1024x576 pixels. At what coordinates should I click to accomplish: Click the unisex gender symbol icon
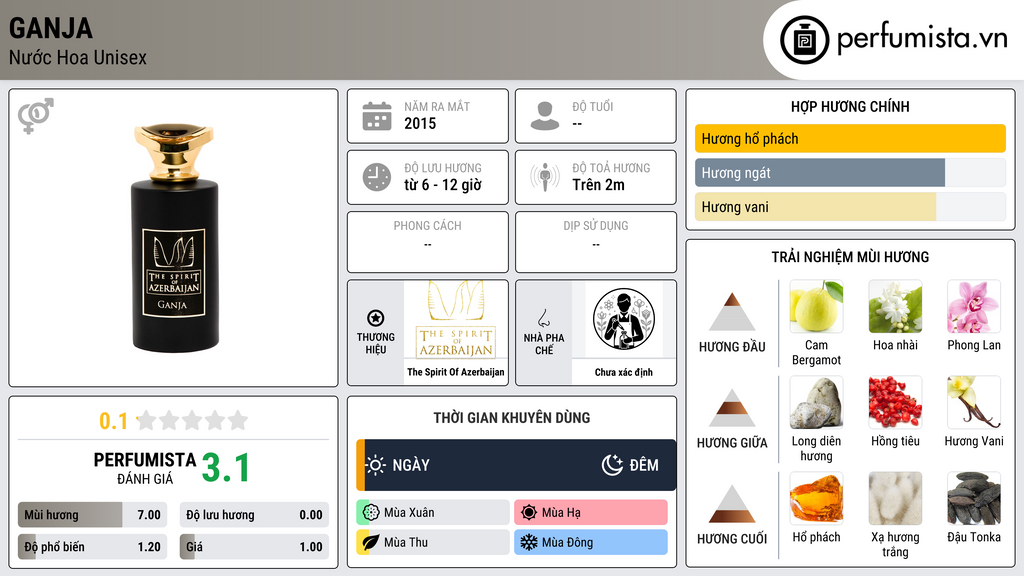point(36,116)
